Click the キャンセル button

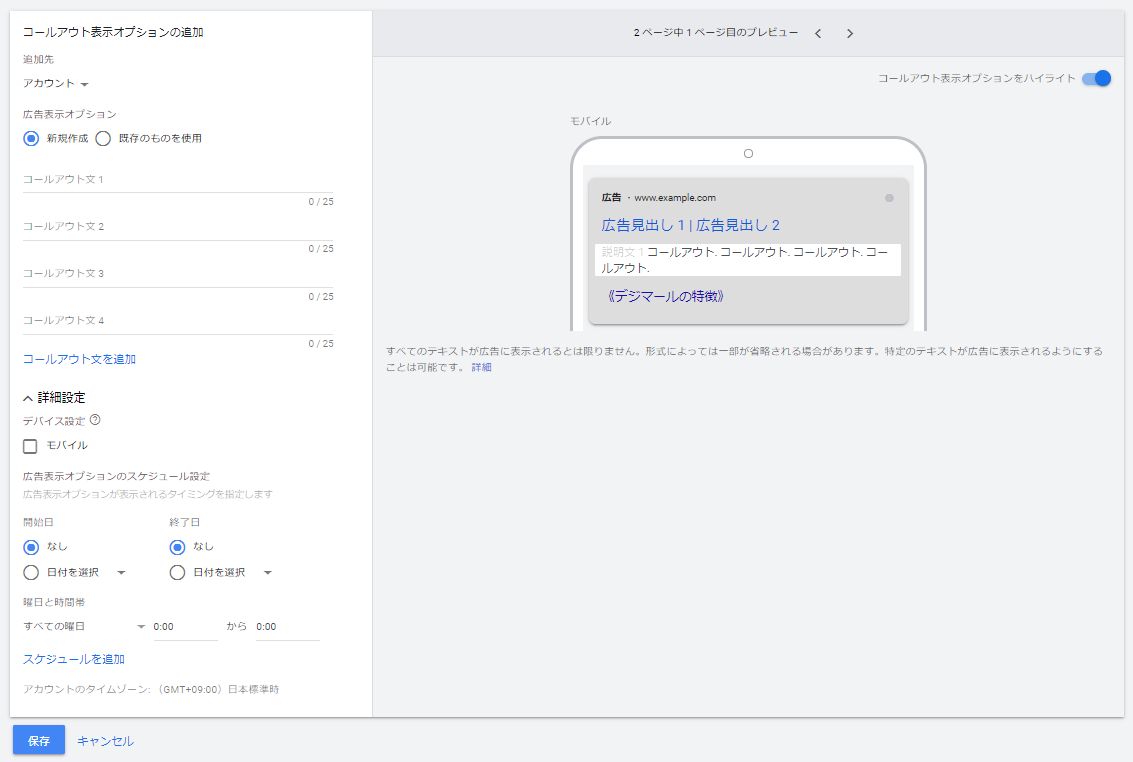105,741
